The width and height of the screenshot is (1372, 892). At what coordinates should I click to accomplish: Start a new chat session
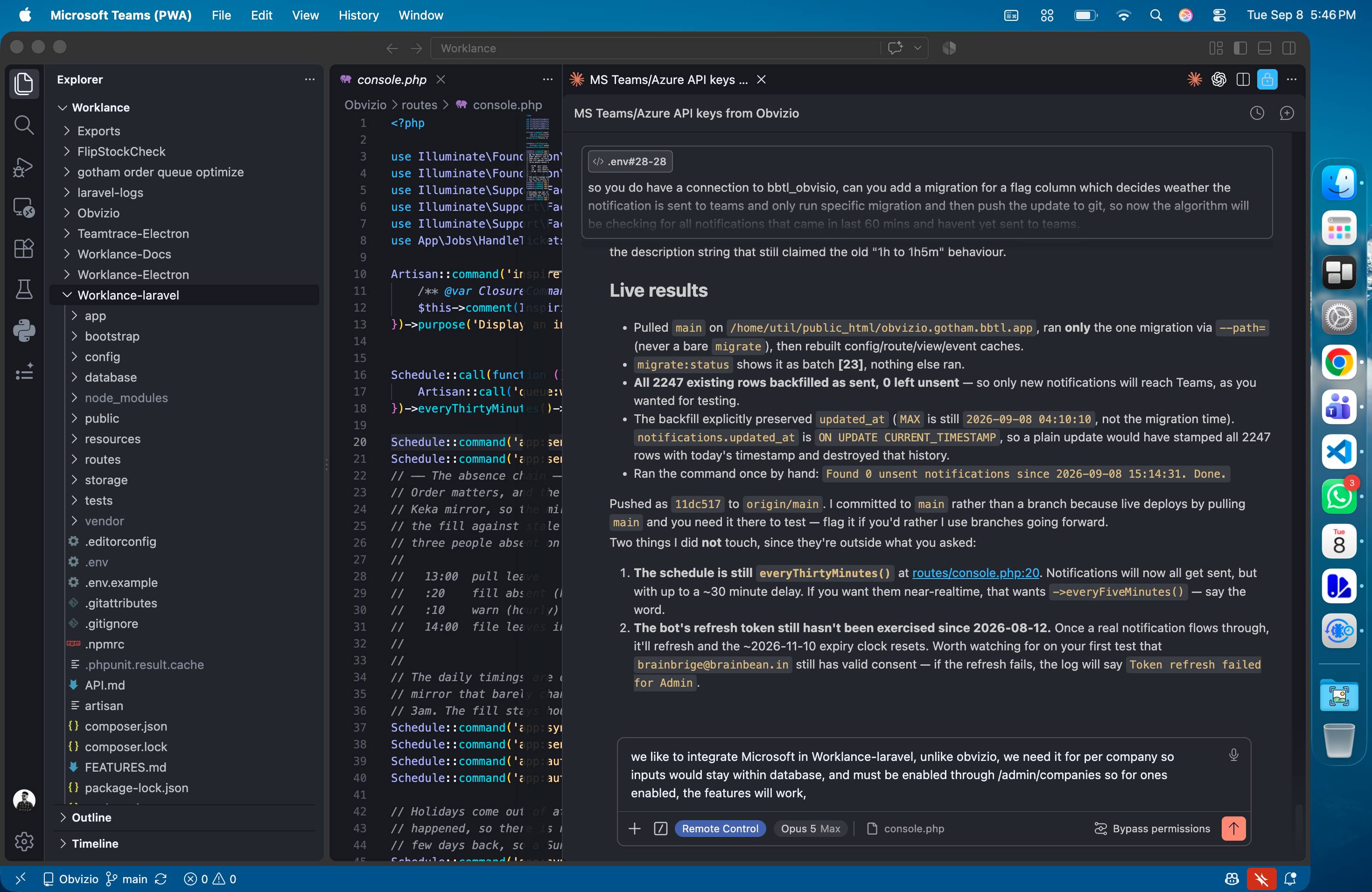[x=1286, y=113]
